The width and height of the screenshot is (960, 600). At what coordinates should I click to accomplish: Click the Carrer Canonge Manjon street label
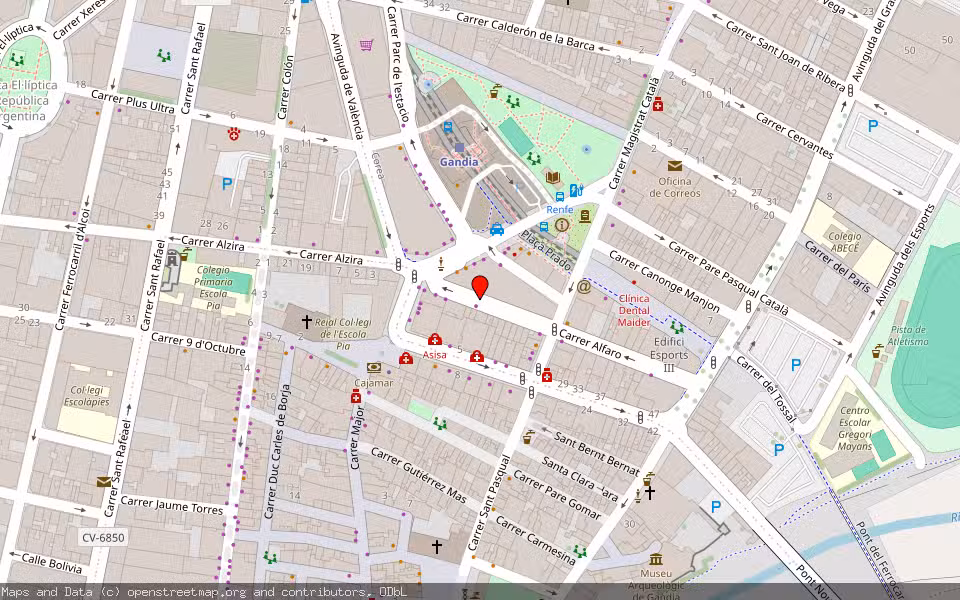pos(664,280)
